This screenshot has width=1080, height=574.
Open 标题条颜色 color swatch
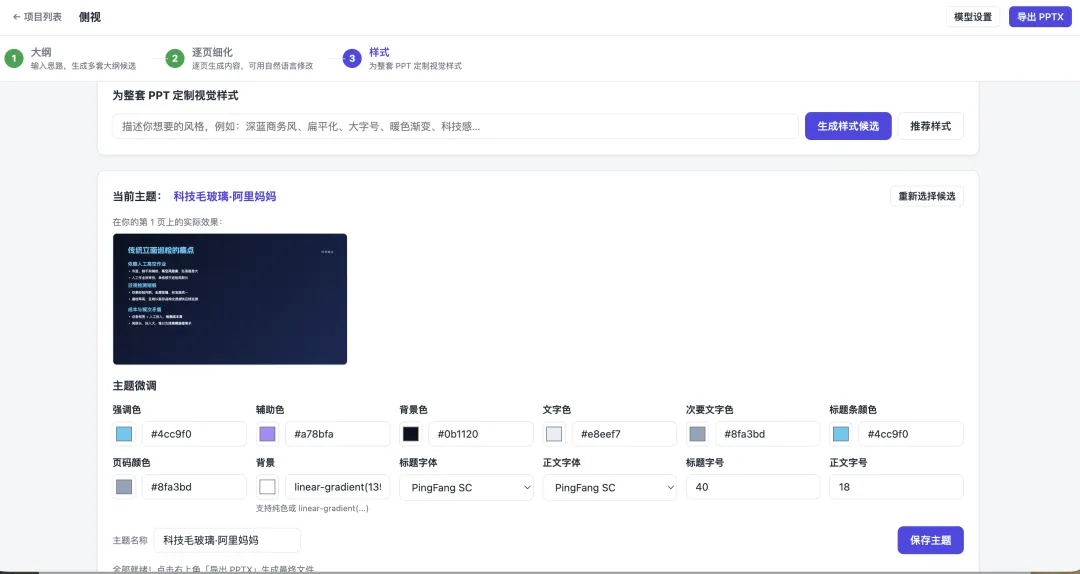coord(840,434)
